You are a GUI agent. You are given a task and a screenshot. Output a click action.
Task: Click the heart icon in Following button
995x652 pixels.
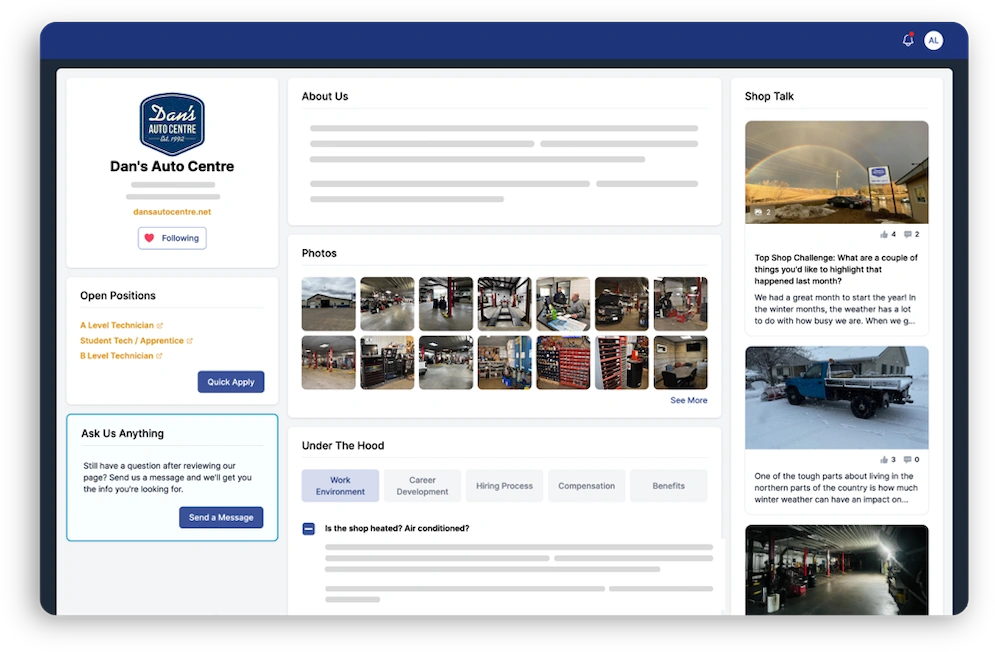tap(149, 238)
